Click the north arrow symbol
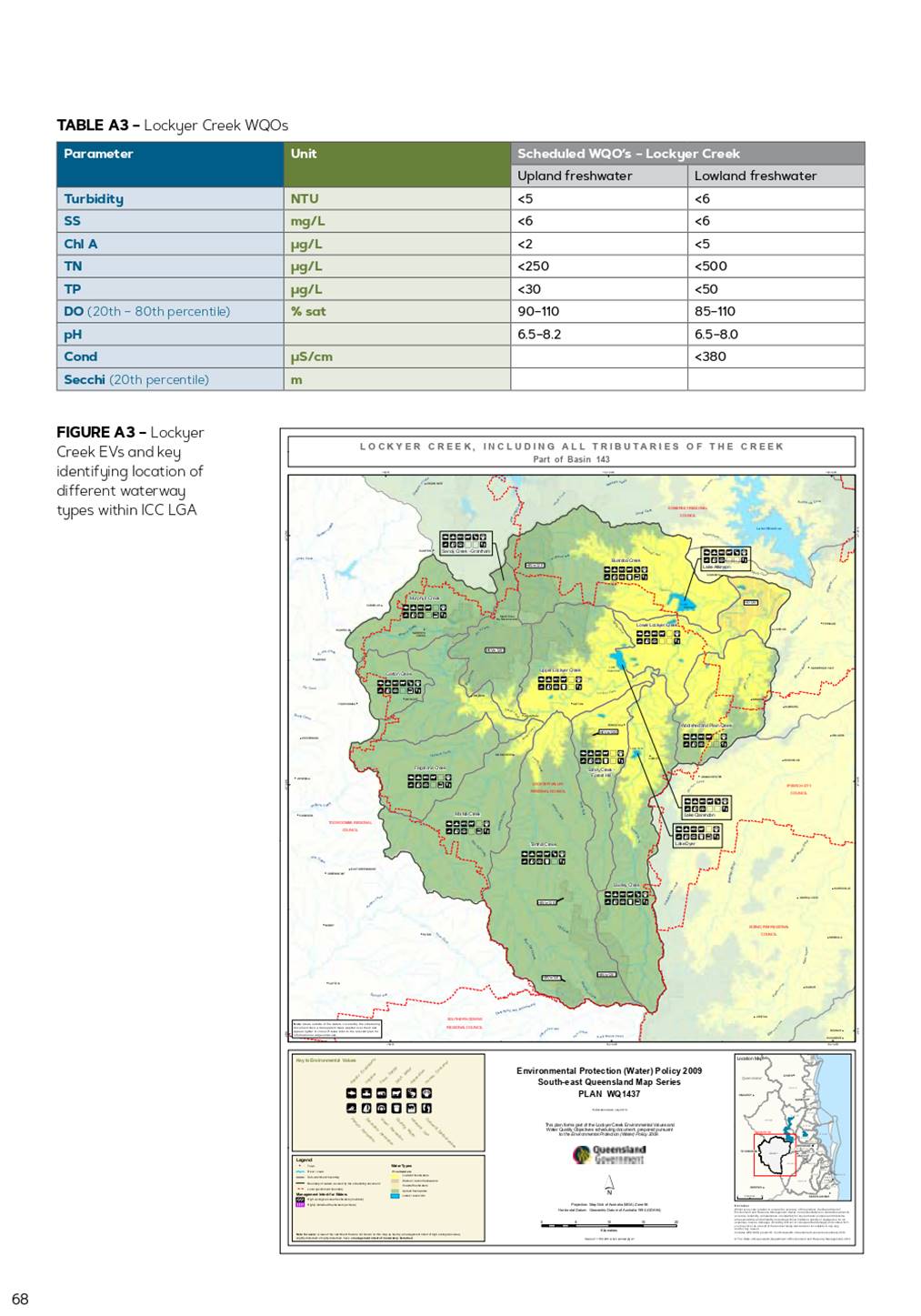The width and height of the screenshot is (921, 1316). [609, 1183]
